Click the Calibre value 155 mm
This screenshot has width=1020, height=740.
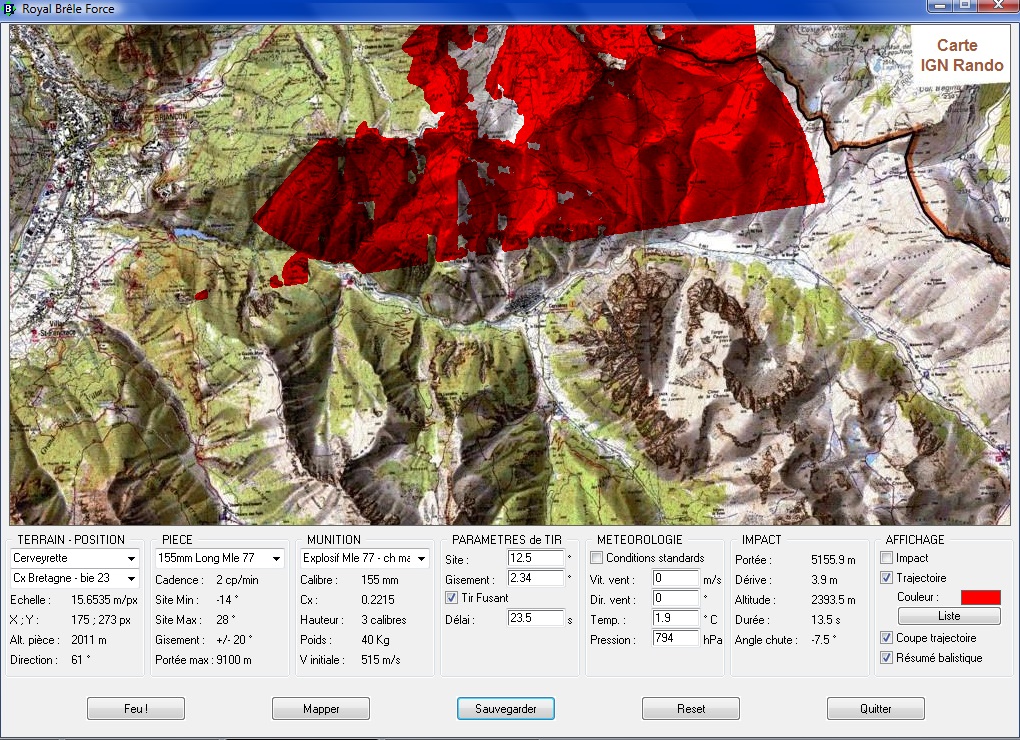(380, 580)
